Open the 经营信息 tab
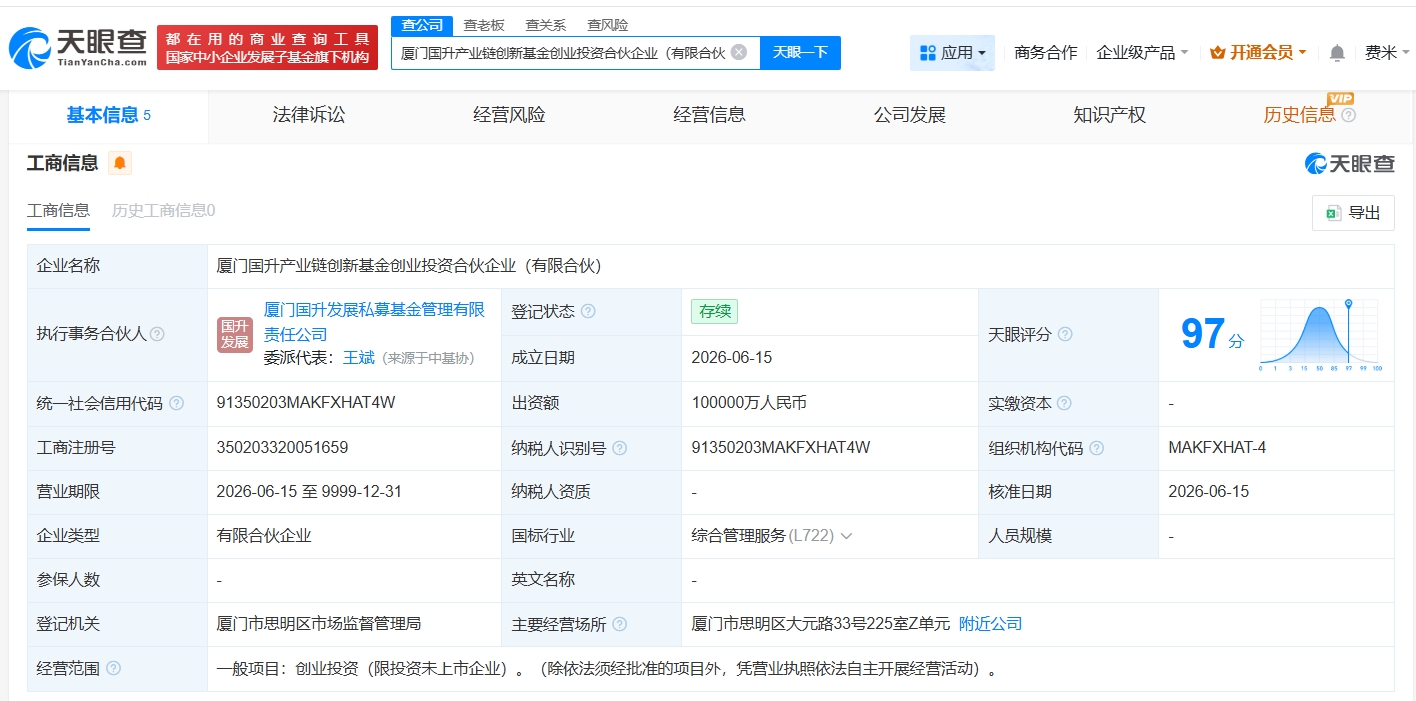 coord(709,115)
